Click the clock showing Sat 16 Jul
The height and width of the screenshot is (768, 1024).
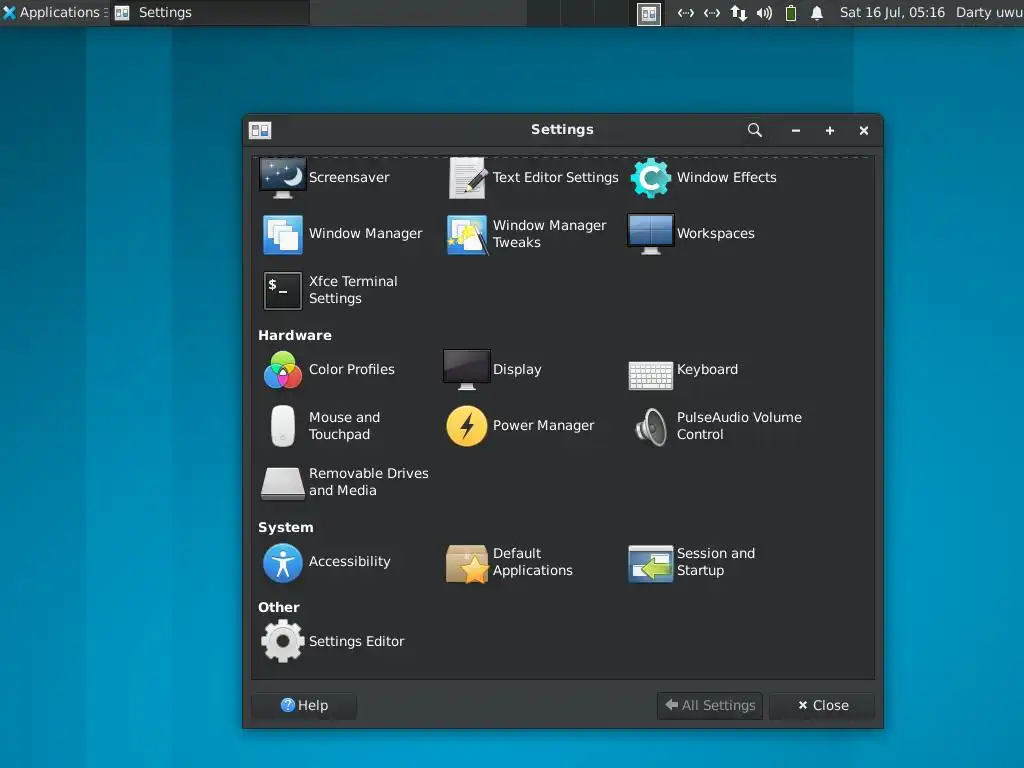(x=892, y=12)
